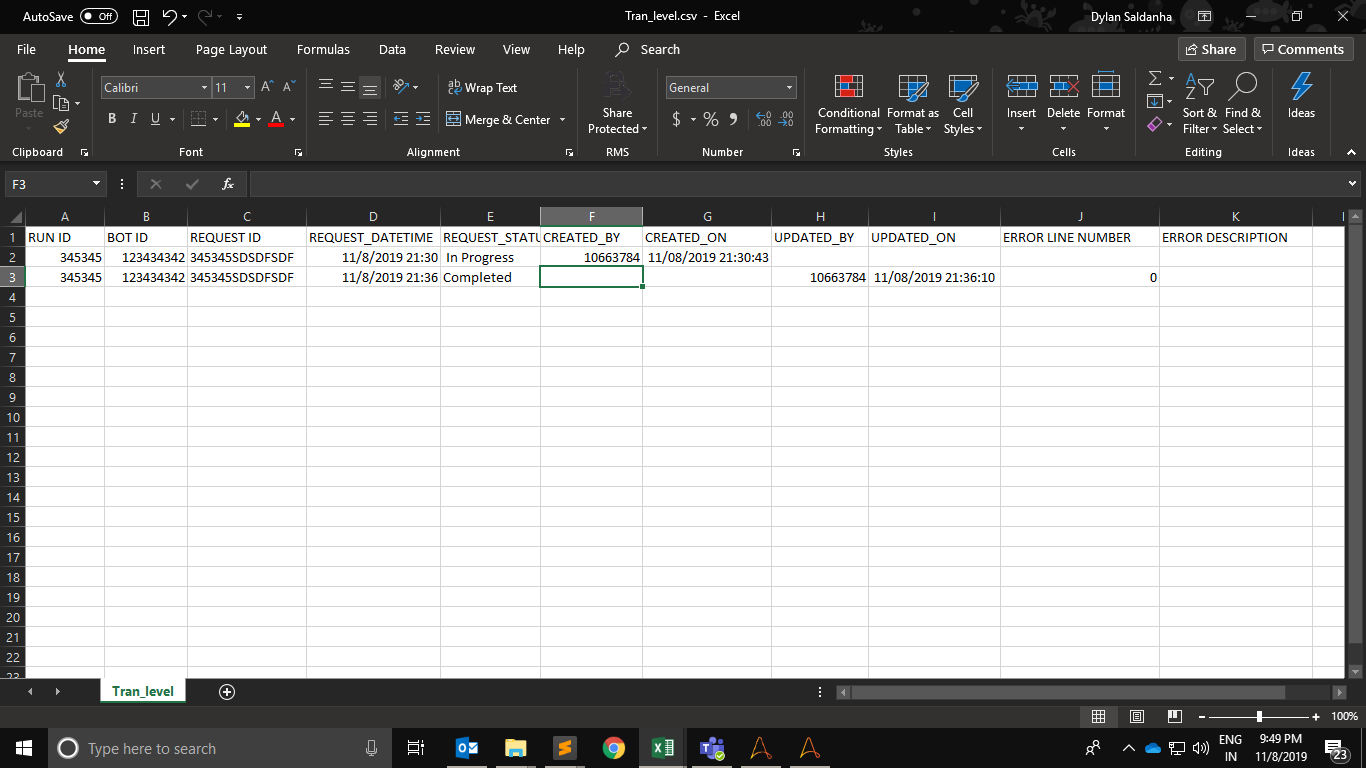The height and width of the screenshot is (768, 1366).
Task: Open the Formulas ribbon tab
Action: tap(323, 49)
